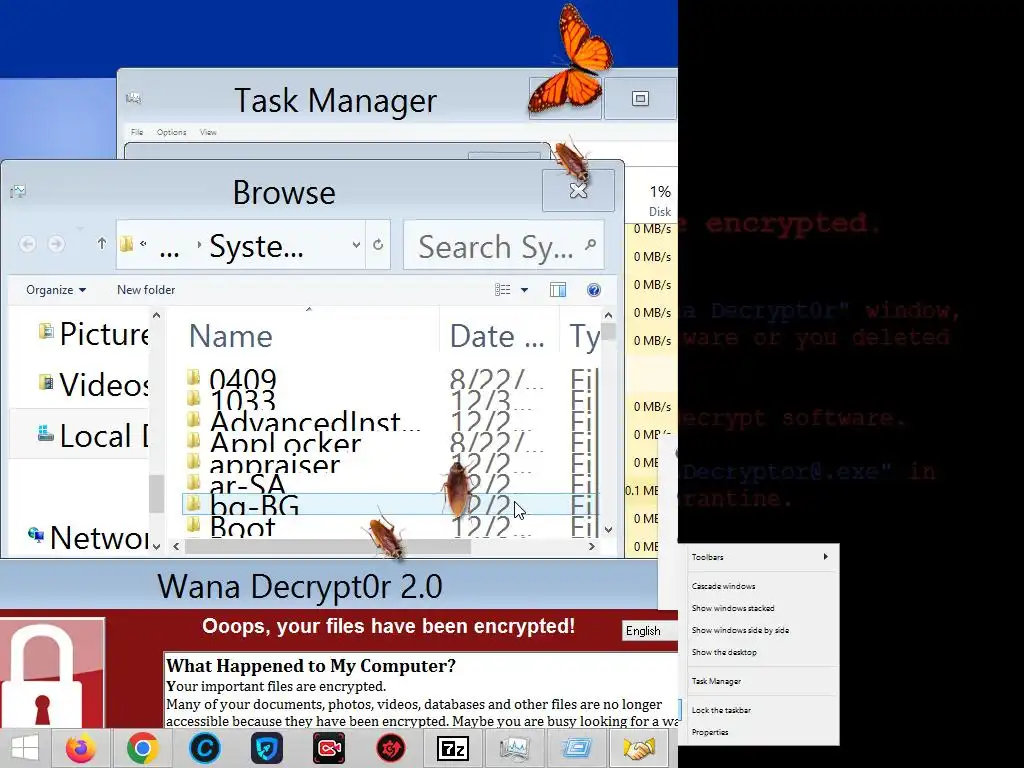1024x768 pixels.
Task: Open View menu in Task Manager
Action: [x=208, y=132]
